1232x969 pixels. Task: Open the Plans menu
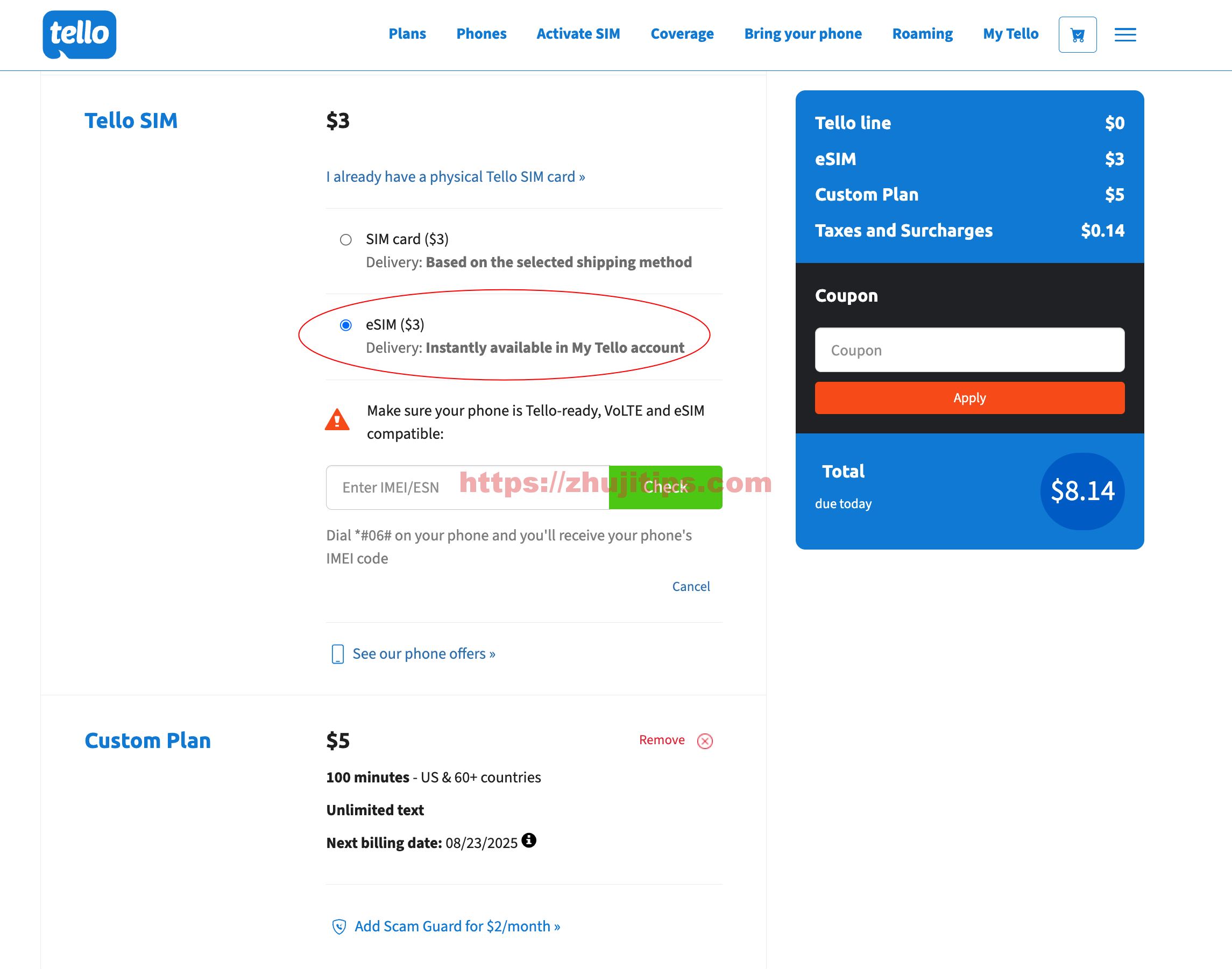[x=407, y=34]
